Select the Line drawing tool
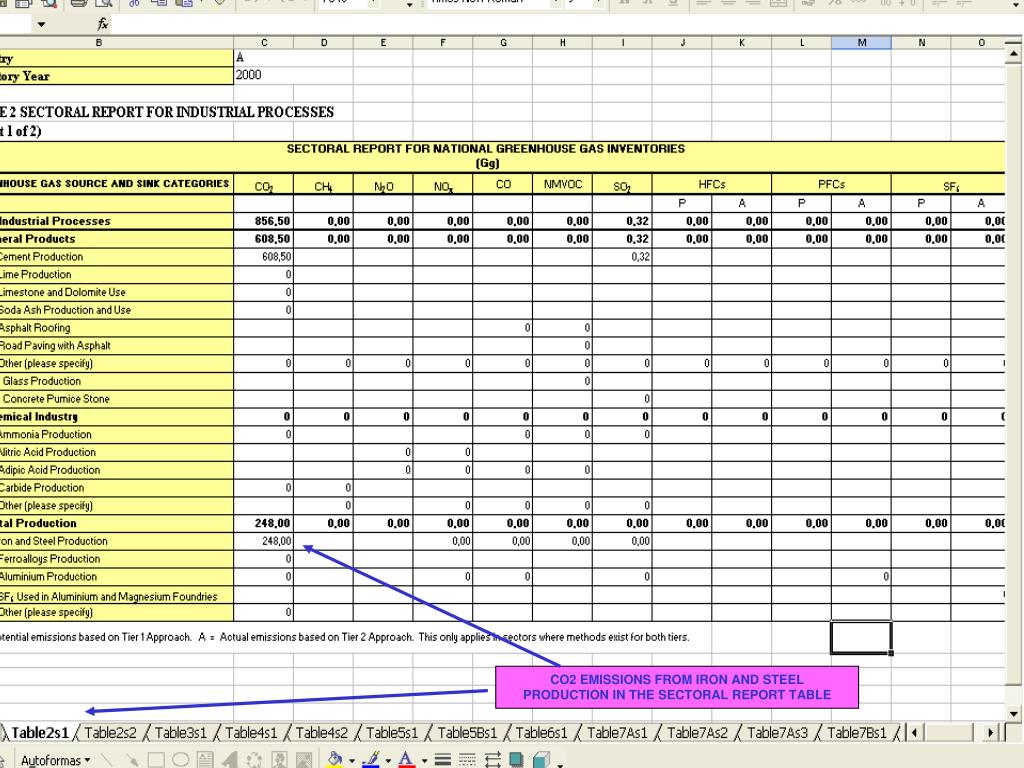Screen dimensions: 1024x768 point(108,760)
